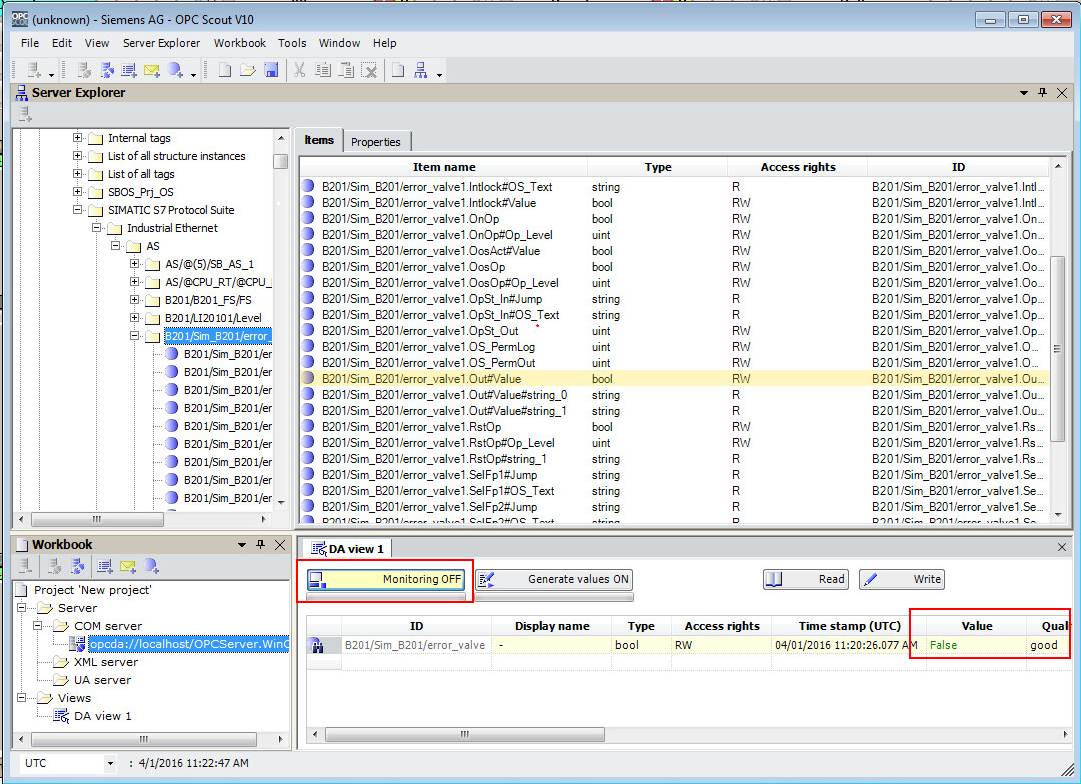Expand the Internal tags folder

(78, 138)
